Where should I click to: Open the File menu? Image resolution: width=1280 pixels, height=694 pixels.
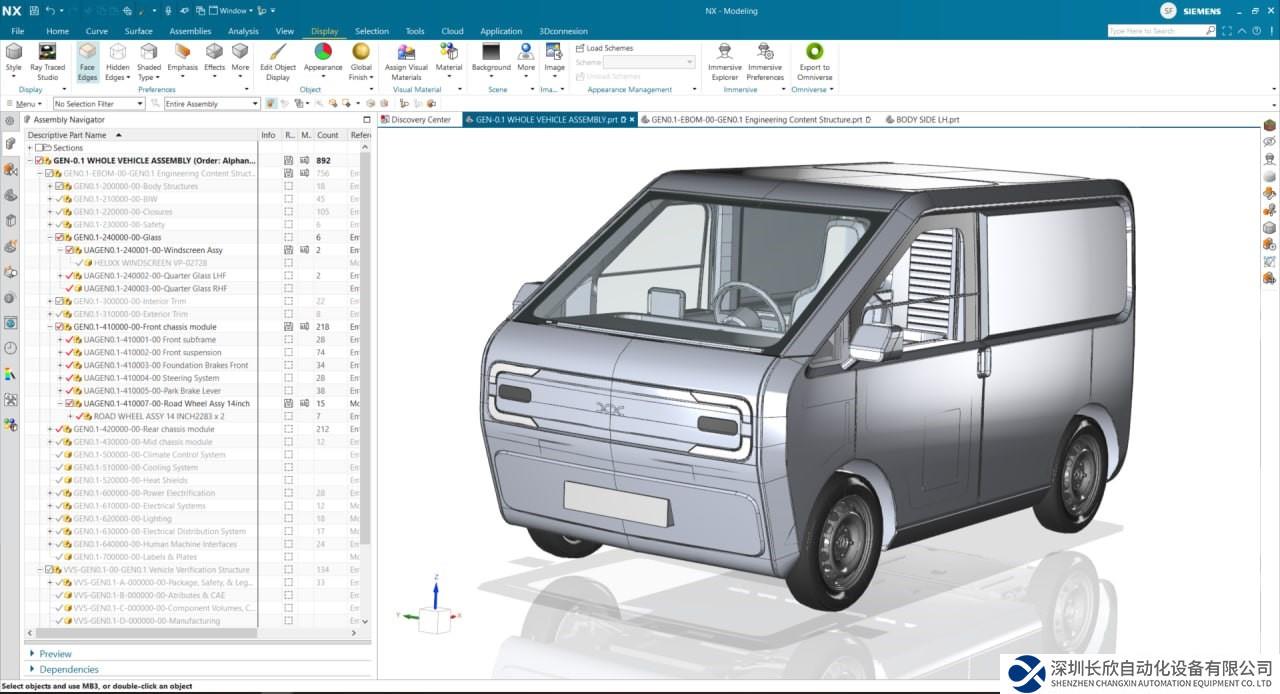point(18,31)
